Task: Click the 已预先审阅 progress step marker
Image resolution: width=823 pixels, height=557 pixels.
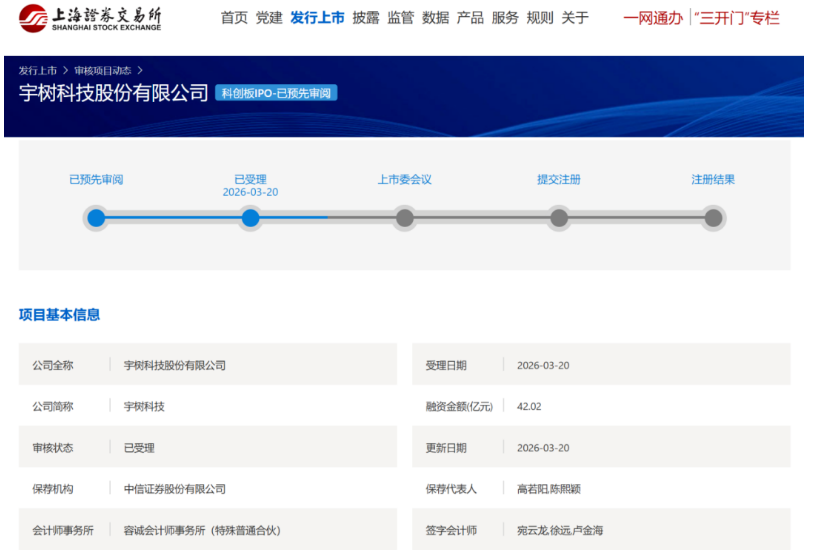Action: (x=96, y=218)
